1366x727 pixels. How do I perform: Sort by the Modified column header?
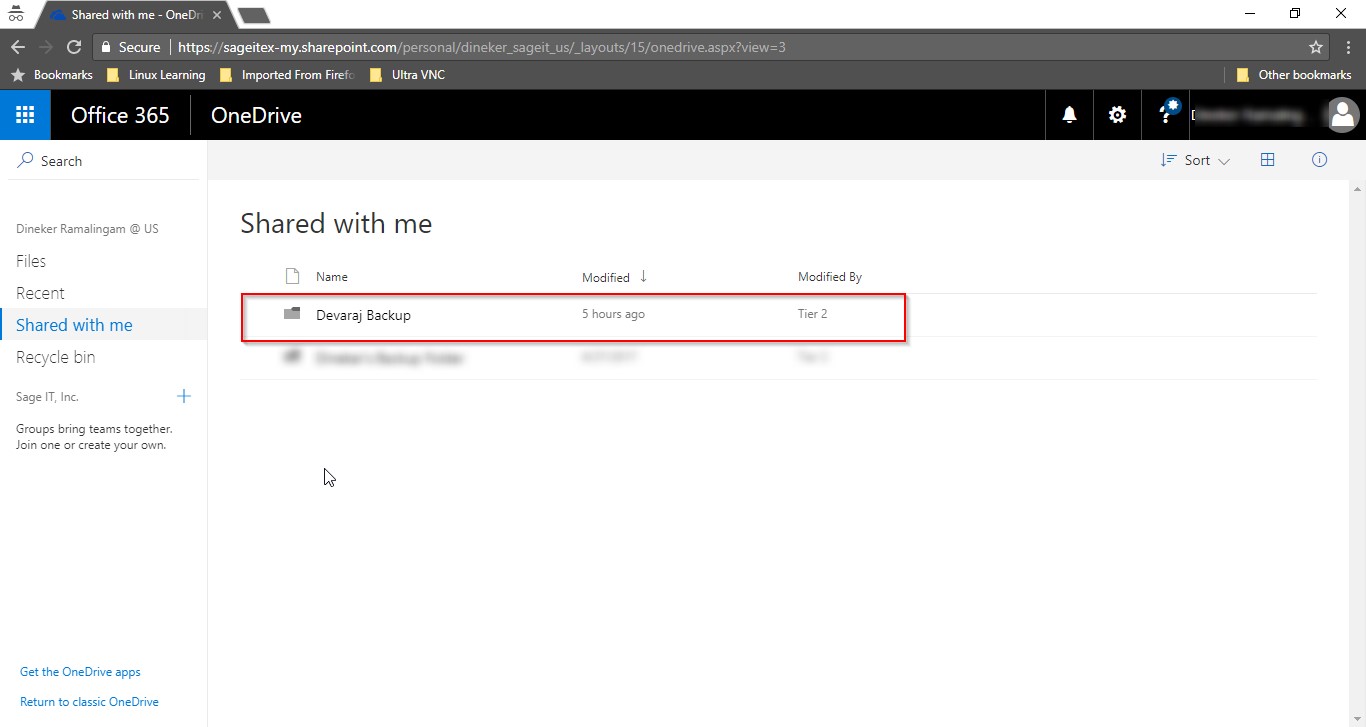point(606,277)
